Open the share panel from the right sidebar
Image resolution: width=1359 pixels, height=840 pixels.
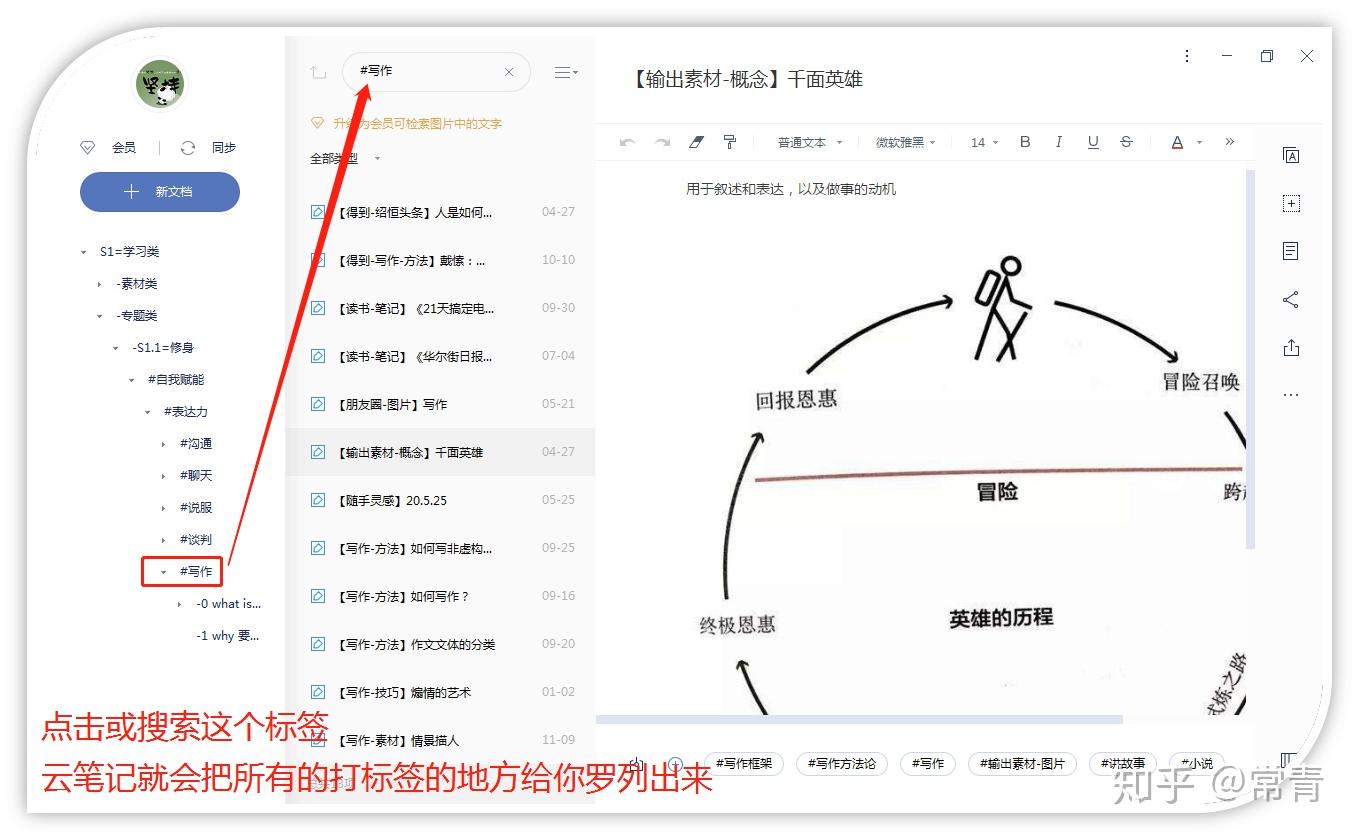click(1291, 298)
